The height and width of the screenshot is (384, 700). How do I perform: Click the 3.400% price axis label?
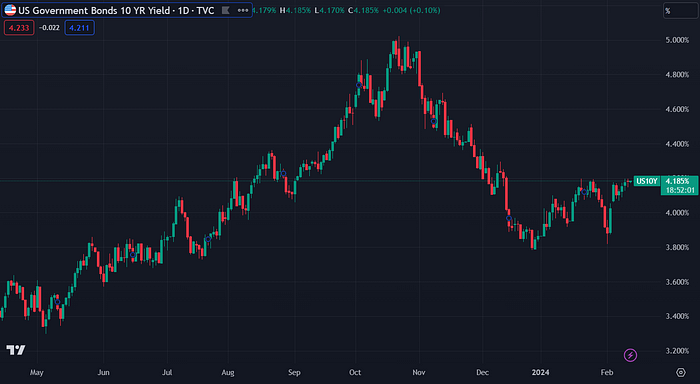coord(677,316)
